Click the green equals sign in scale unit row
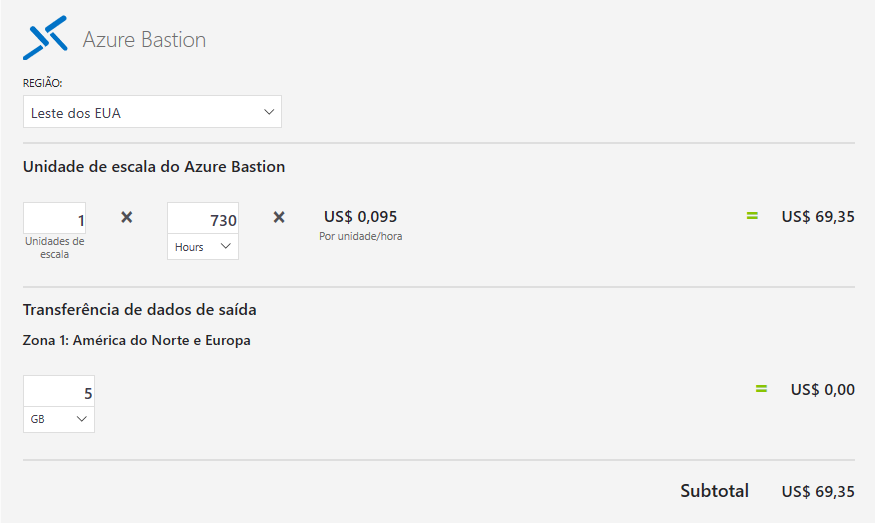The width and height of the screenshot is (875, 523). point(752,216)
